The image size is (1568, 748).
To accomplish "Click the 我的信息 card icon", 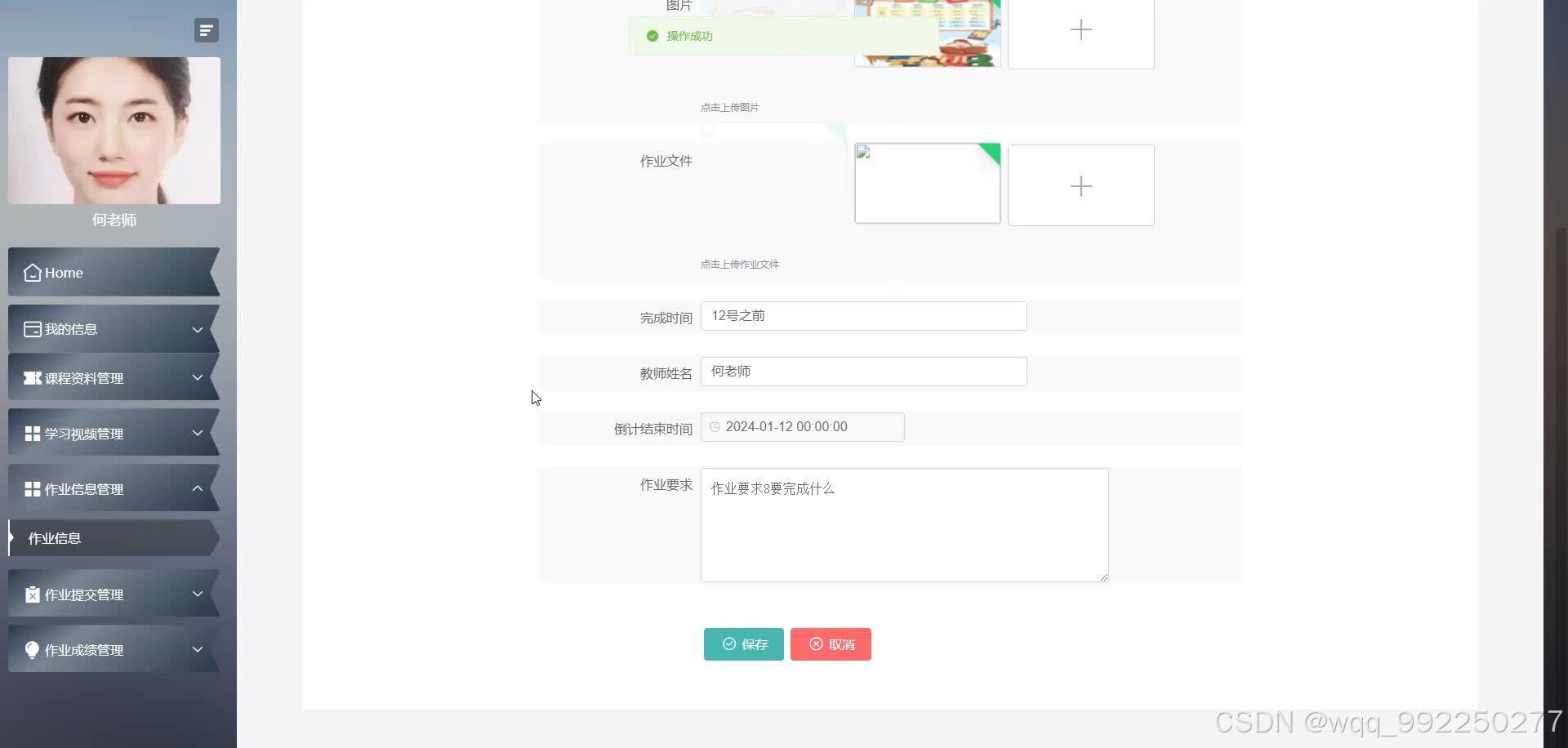I will [33, 329].
